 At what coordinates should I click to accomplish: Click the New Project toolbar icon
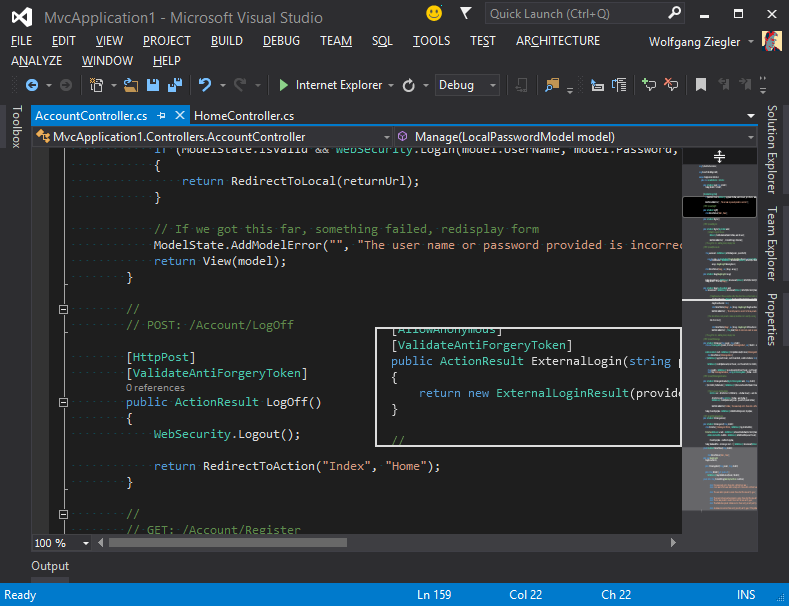point(96,85)
